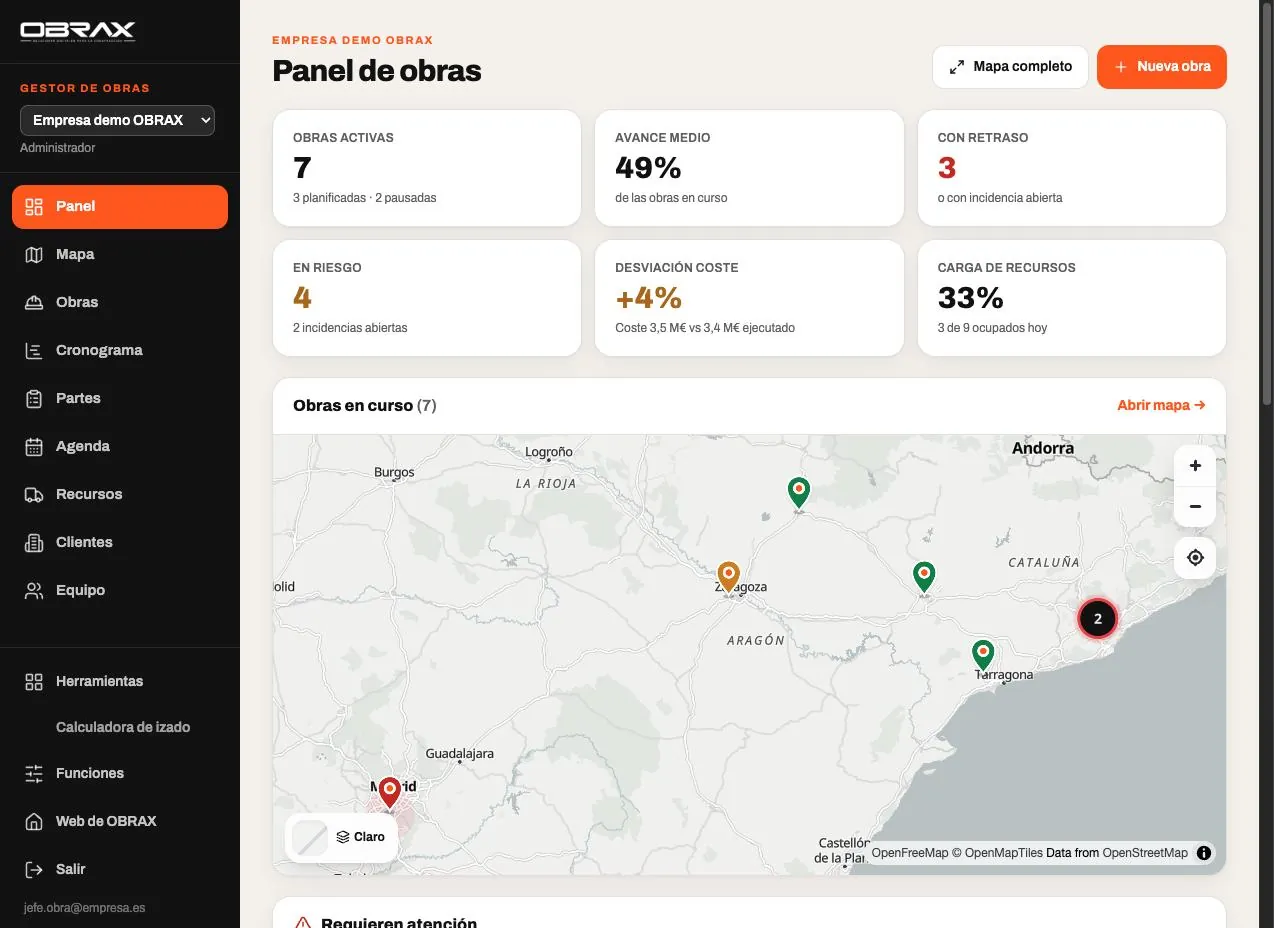
Task: Click the clipboard icon beside Partes
Action: [34, 399]
